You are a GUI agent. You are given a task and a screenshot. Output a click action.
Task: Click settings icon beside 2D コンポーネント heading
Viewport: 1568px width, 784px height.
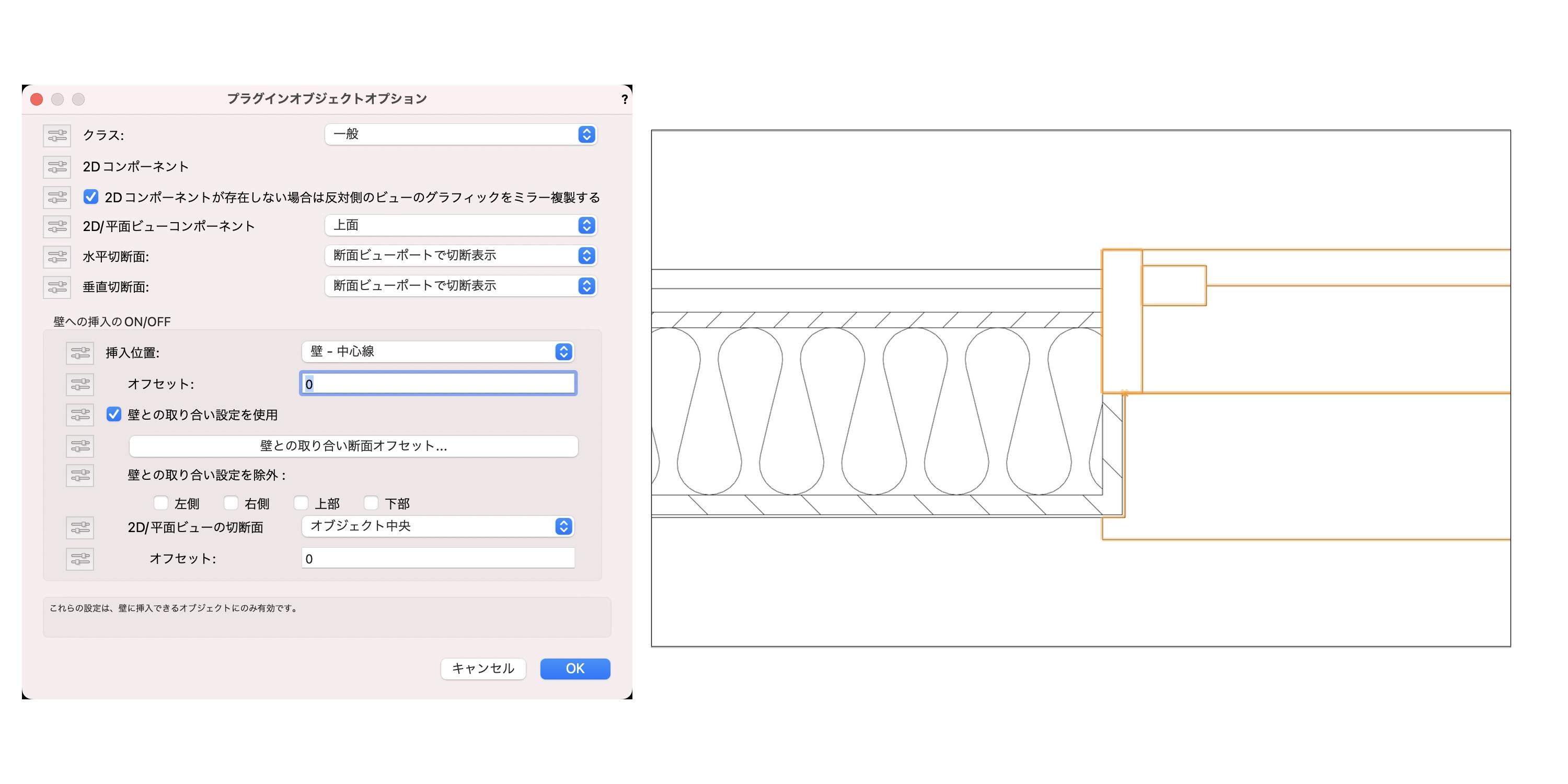coord(56,167)
